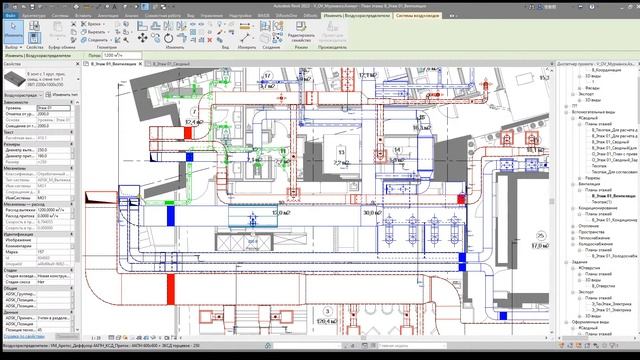Select the Modify arrow tool
This screenshot has width=640, height=360.
[x=13, y=31]
